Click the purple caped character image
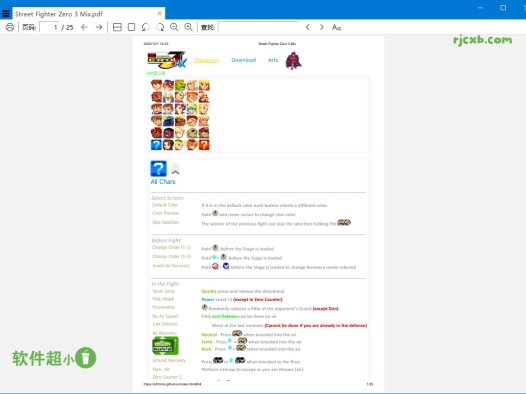 [294, 60]
